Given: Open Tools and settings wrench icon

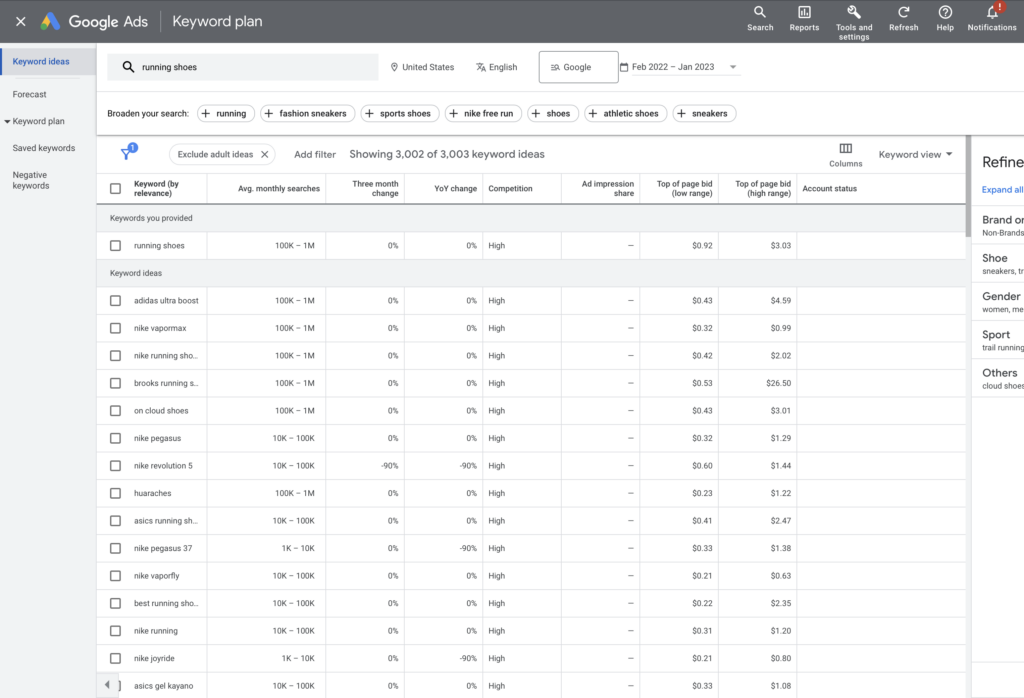Looking at the screenshot, I should 854,12.
